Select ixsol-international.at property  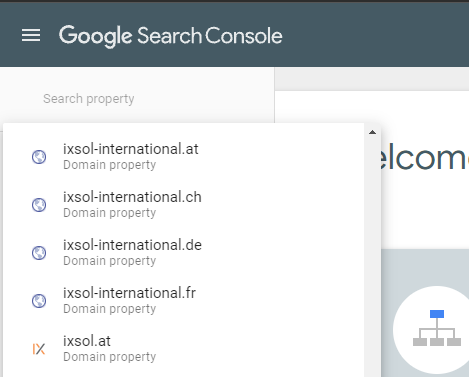click(183, 157)
